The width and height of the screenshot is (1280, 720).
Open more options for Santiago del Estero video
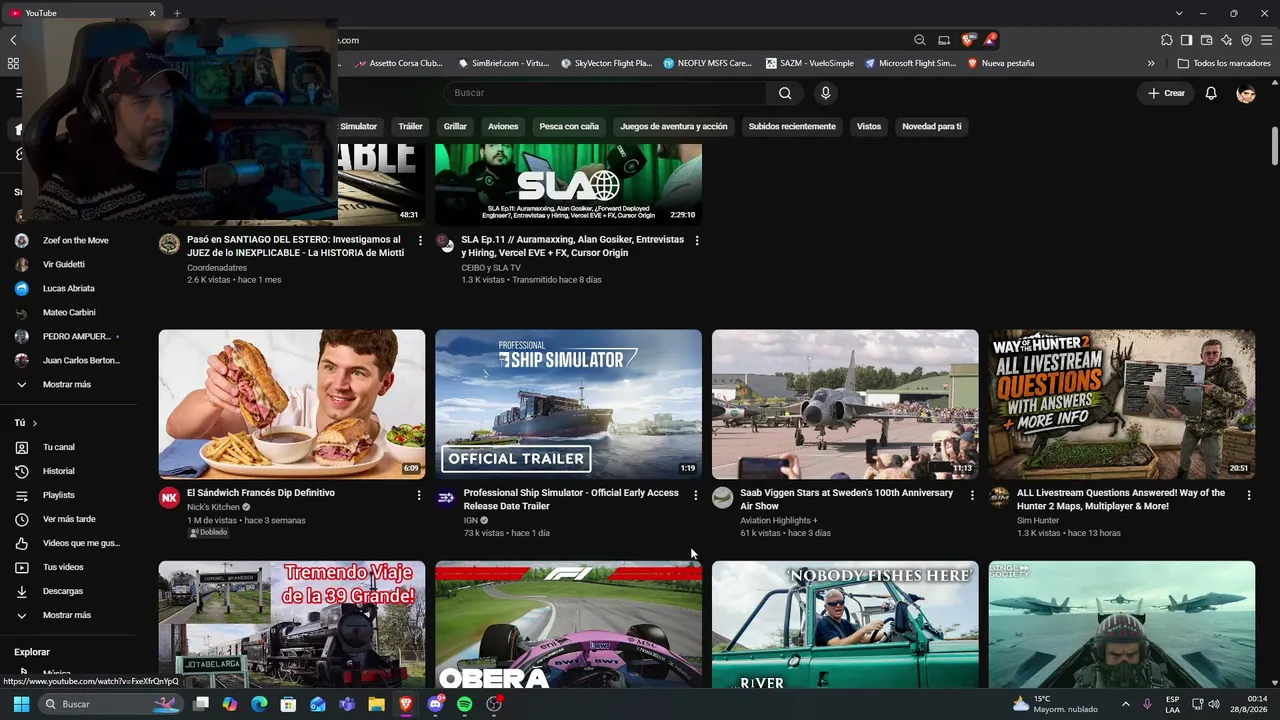point(420,241)
